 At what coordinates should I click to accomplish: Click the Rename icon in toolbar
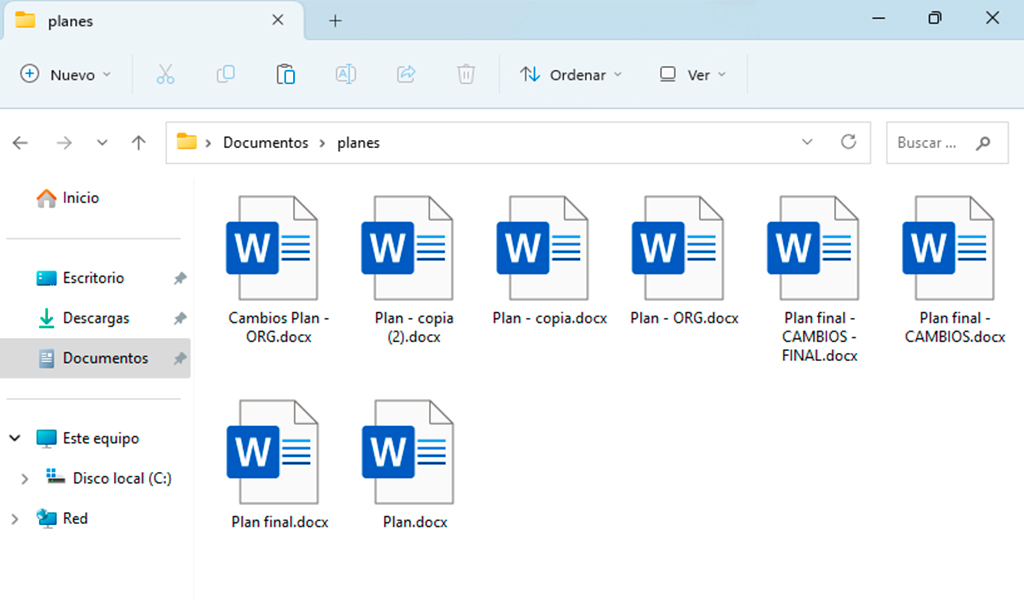pyautogui.click(x=346, y=74)
